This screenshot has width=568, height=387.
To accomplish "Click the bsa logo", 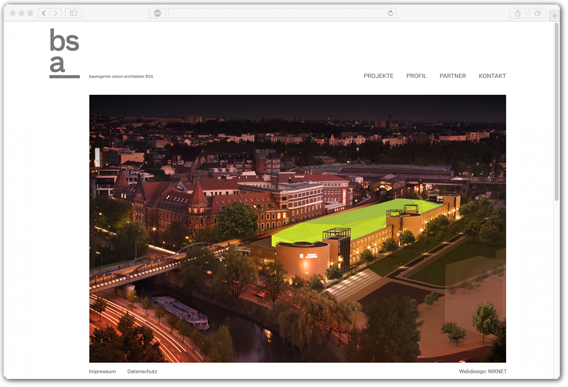I will click(x=64, y=53).
